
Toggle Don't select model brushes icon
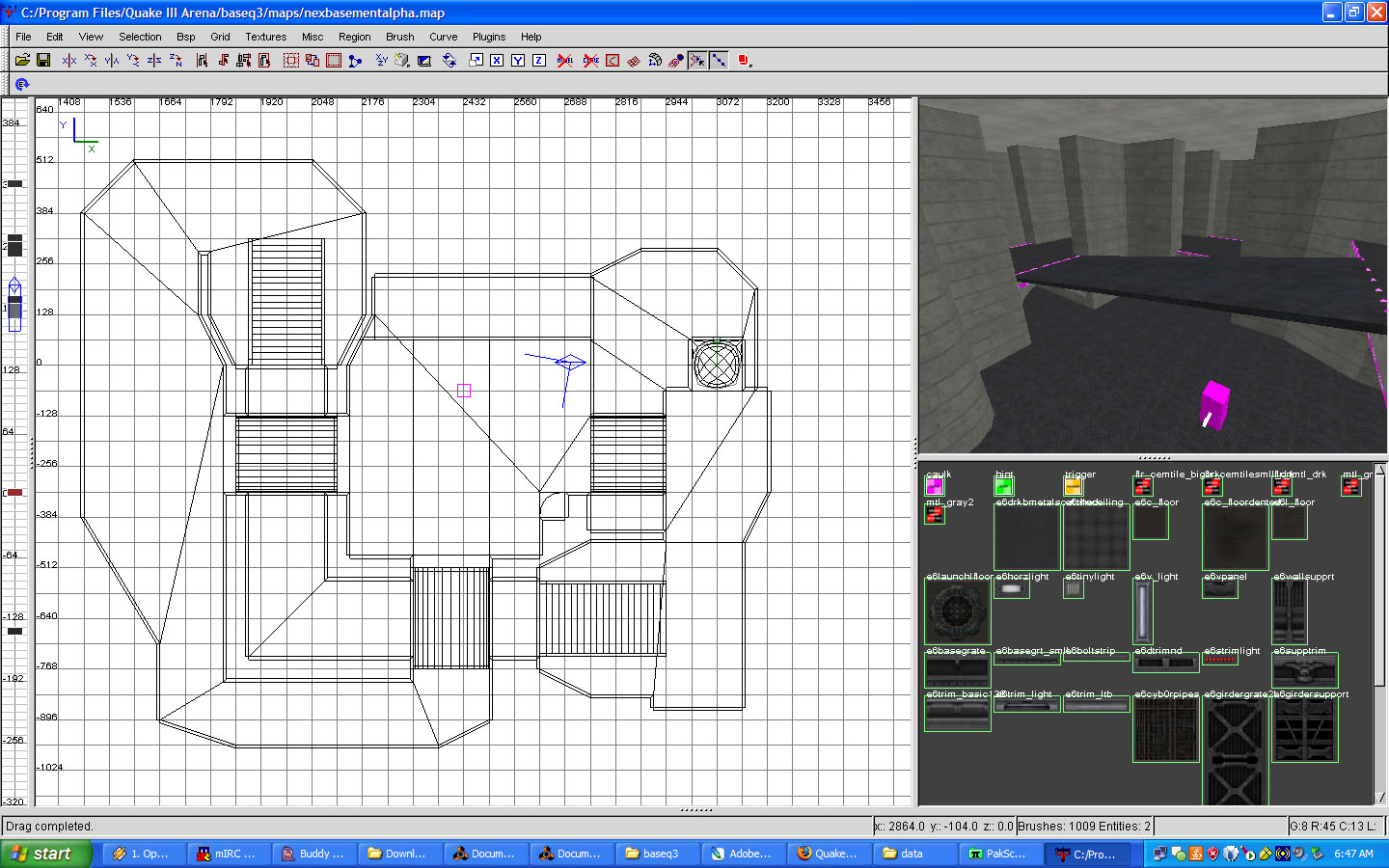[x=565, y=60]
